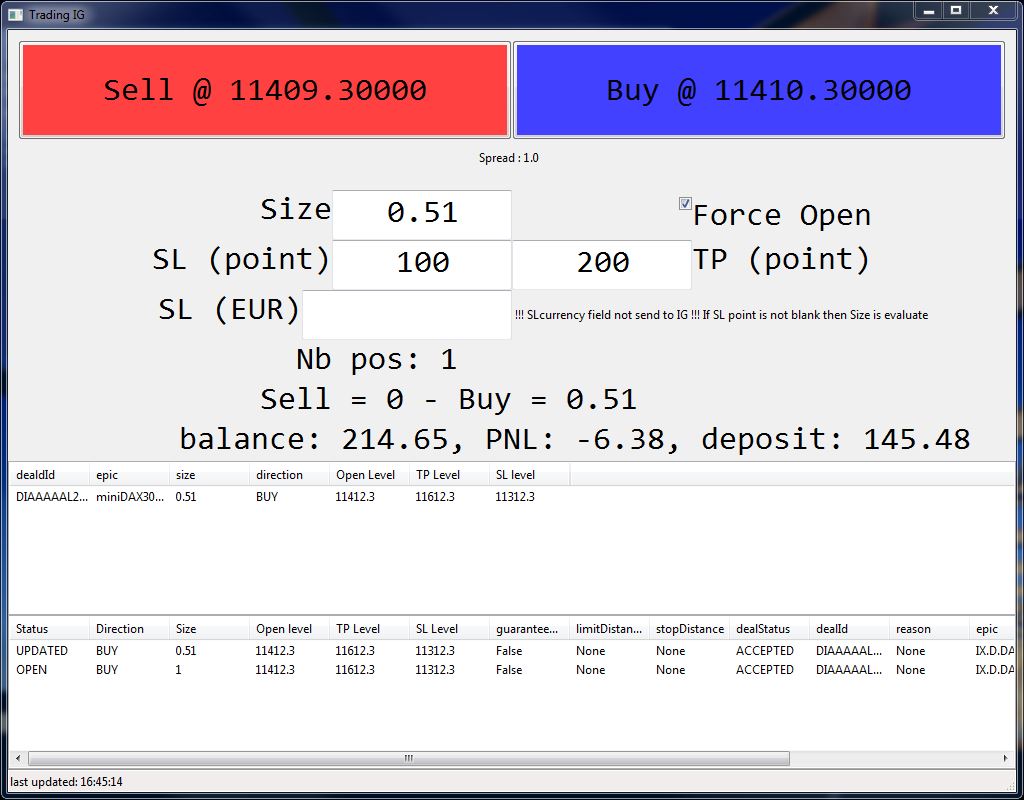
Task: Click the blue Buy @ 11410.30000 button
Action: (x=758, y=90)
